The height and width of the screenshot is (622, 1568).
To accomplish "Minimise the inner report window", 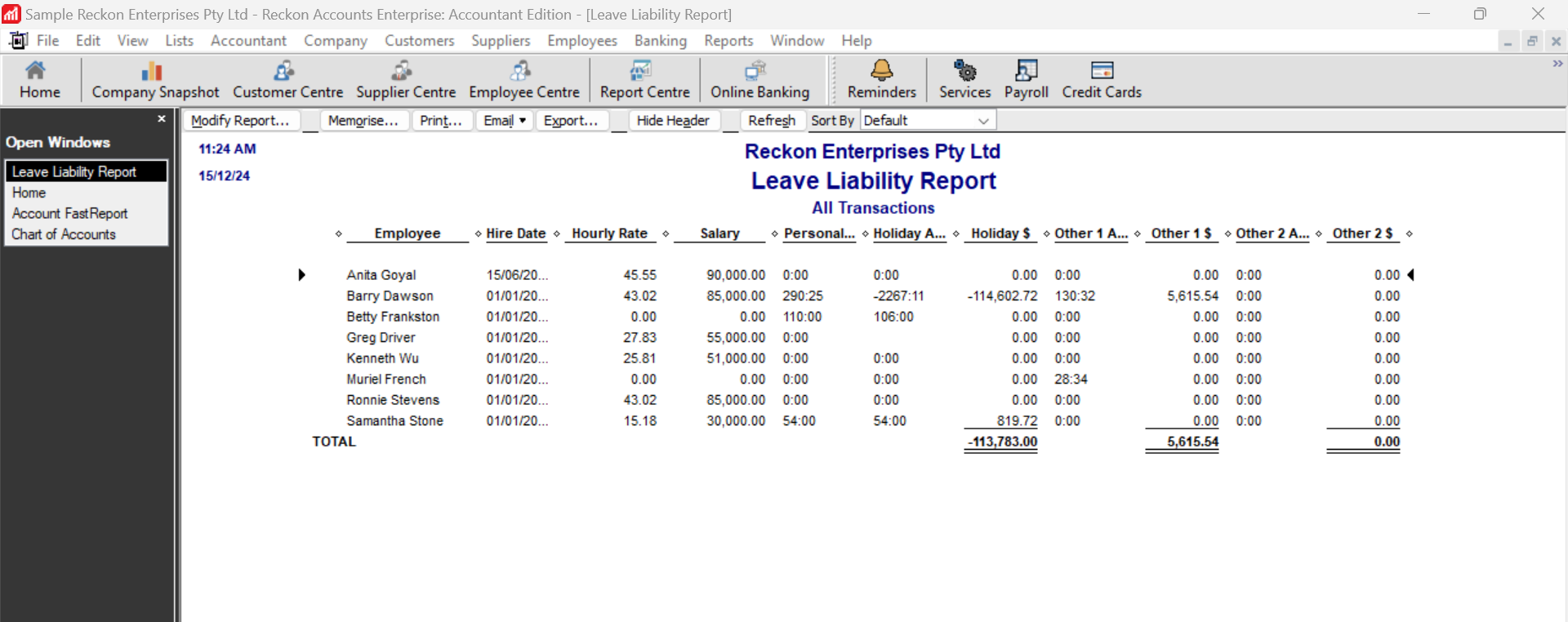I will [x=1508, y=42].
